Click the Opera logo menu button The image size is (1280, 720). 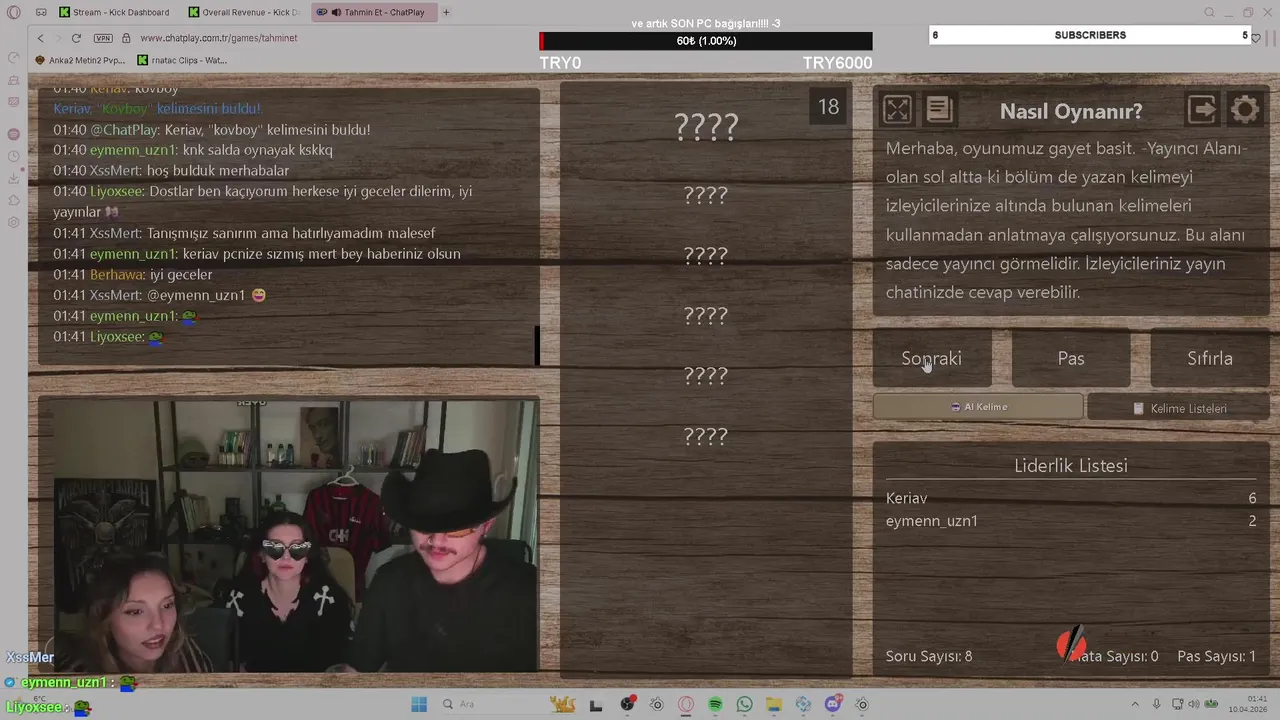tap(14, 12)
